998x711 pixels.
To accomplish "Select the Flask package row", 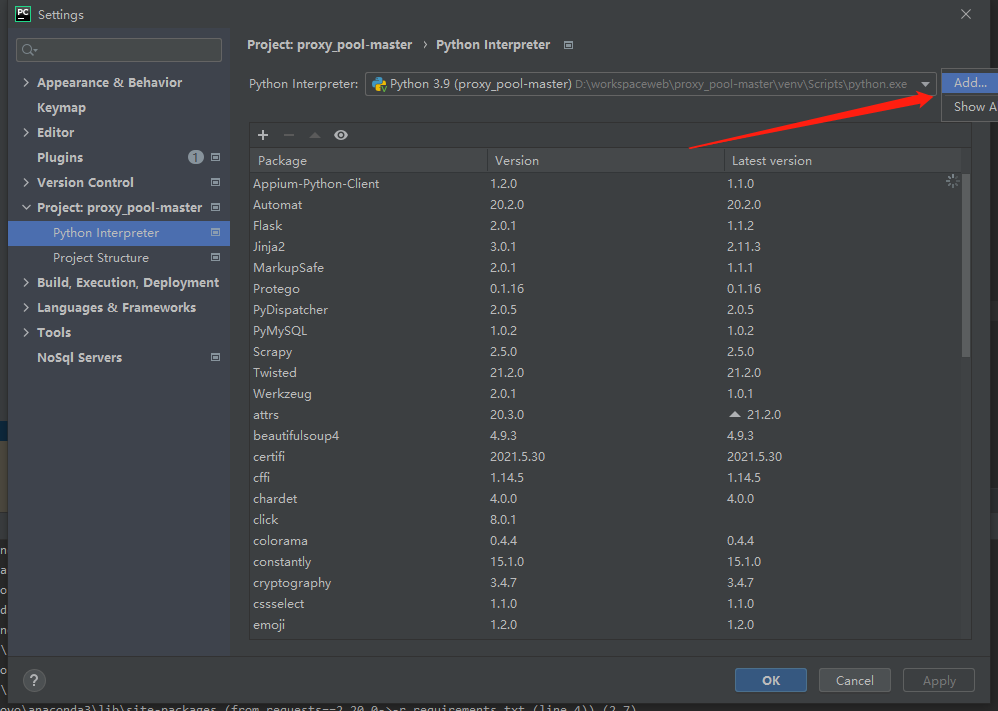I will pos(605,225).
